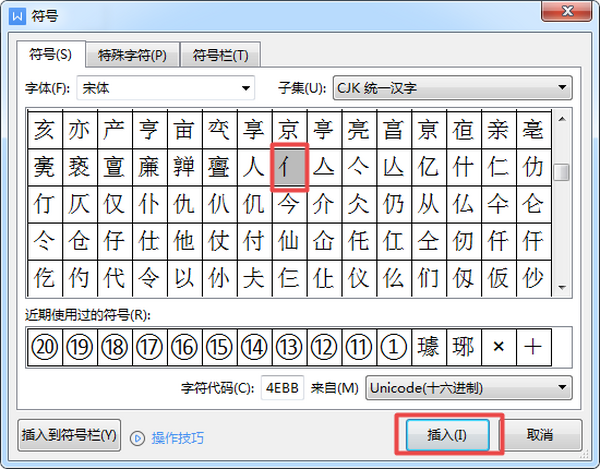
Task: Select the 今 character in the grid
Action: (289, 204)
